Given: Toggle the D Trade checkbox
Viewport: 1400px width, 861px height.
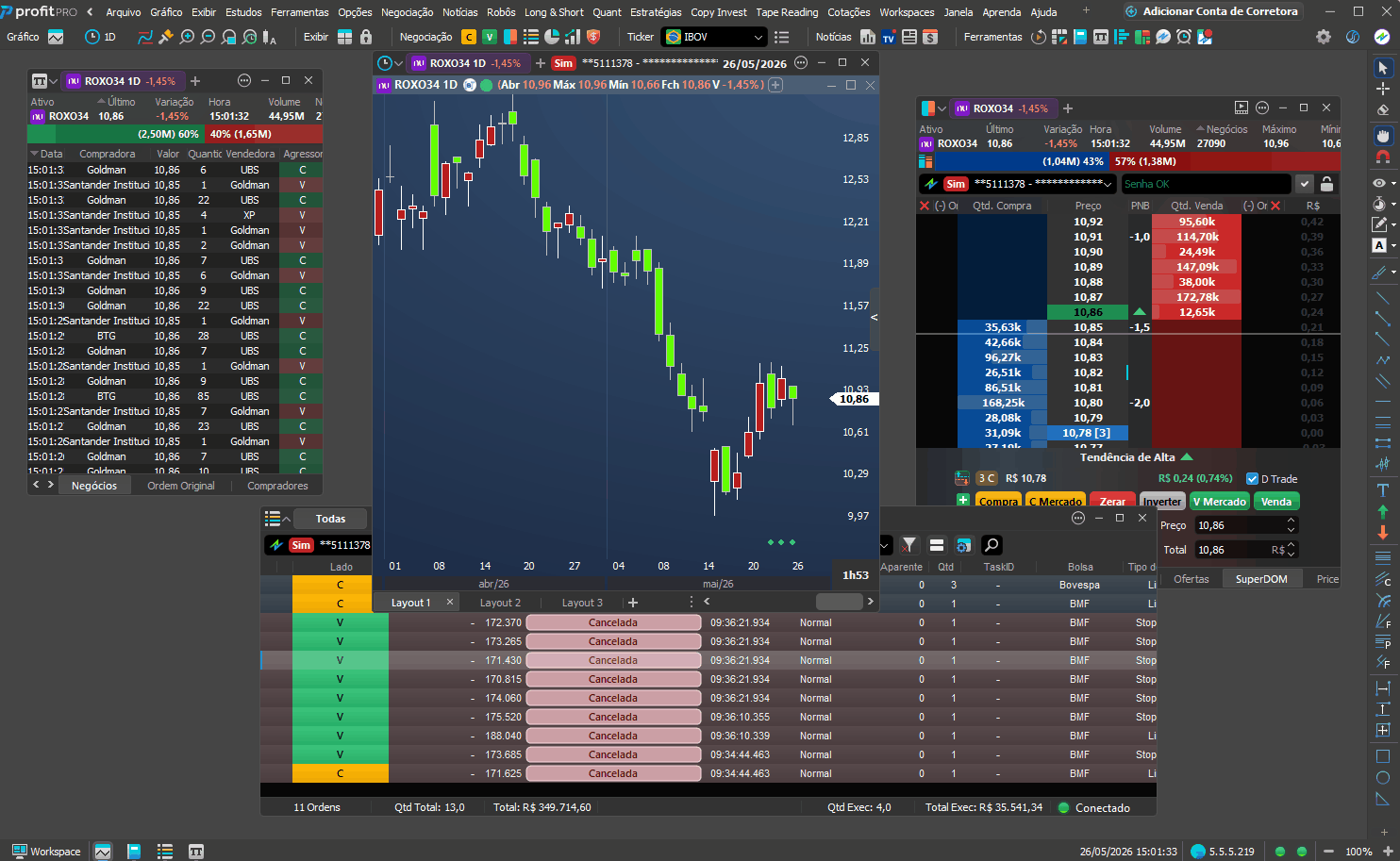Looking at the screenshot, I should click(1252, 479).
